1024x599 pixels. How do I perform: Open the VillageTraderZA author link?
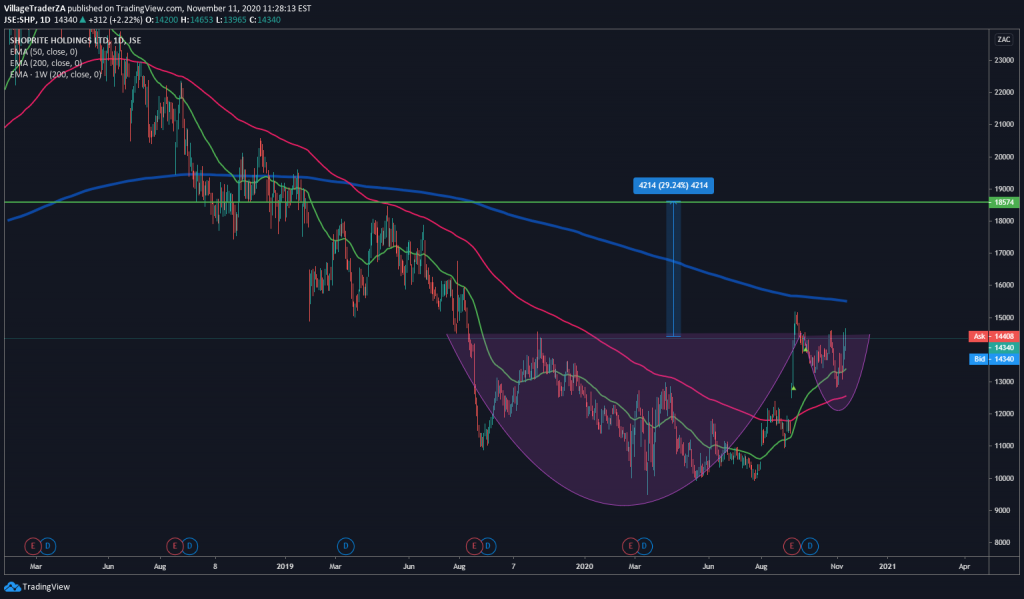coord(37,6)
